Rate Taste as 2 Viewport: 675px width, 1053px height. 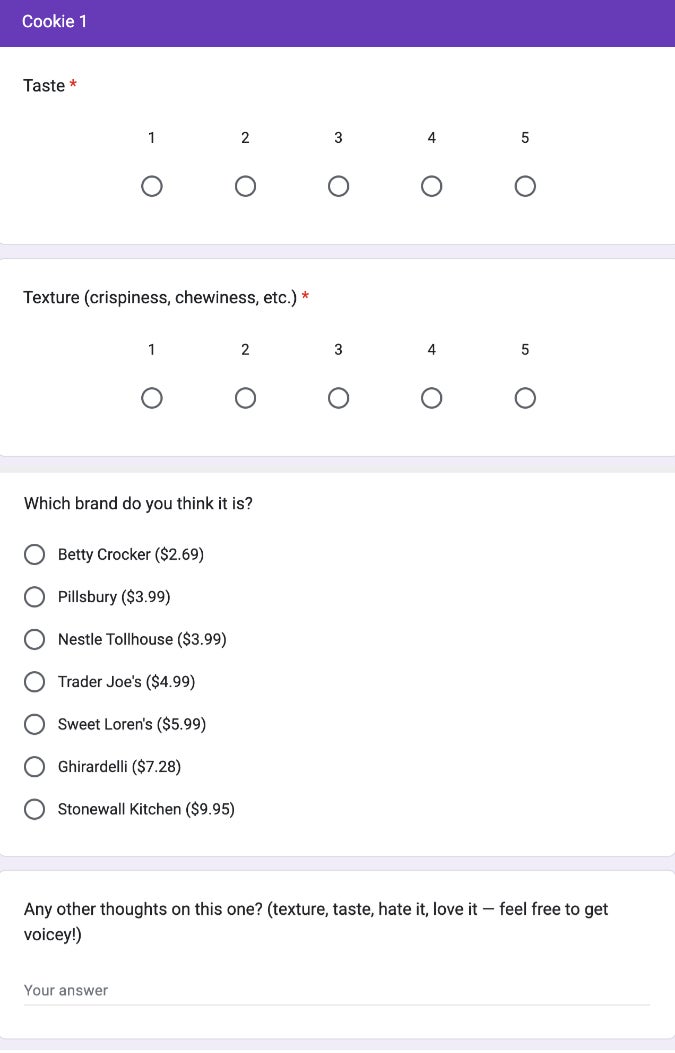click(245, 186)
